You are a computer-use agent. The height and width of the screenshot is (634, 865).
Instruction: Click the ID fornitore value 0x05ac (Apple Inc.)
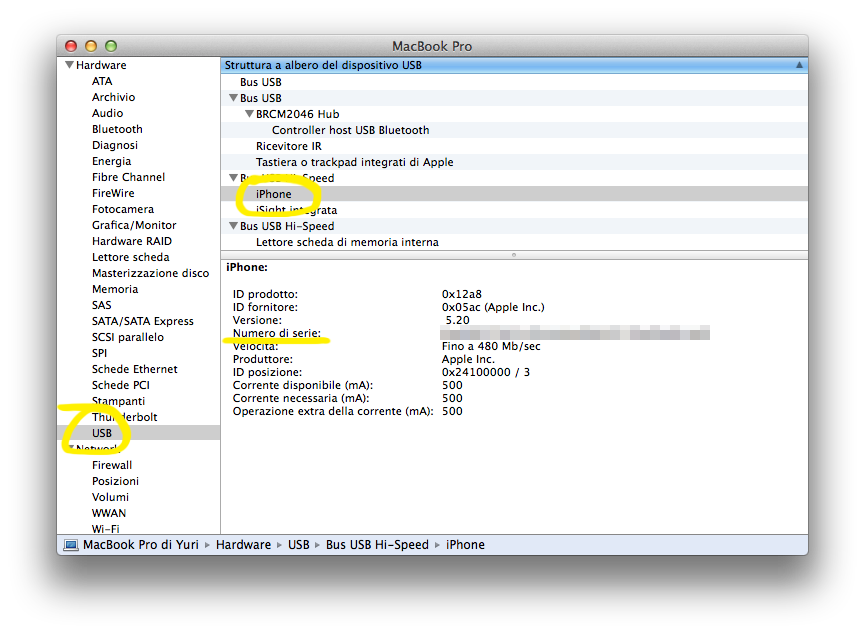493,307
